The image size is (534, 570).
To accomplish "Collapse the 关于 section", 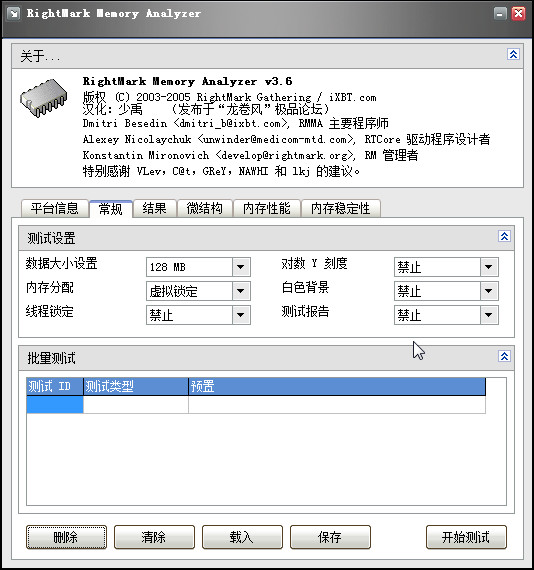I will pos(513,55).
